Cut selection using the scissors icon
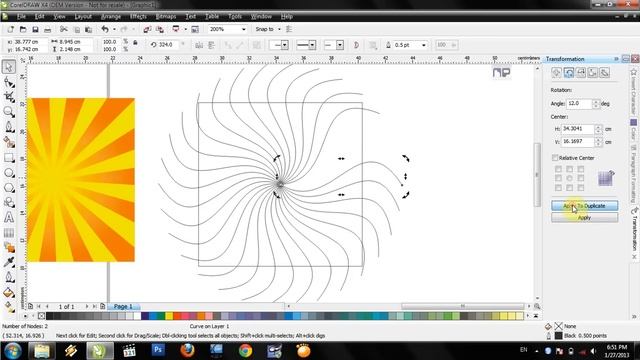This screenshot has height=360, width=640. coord(64,29)
